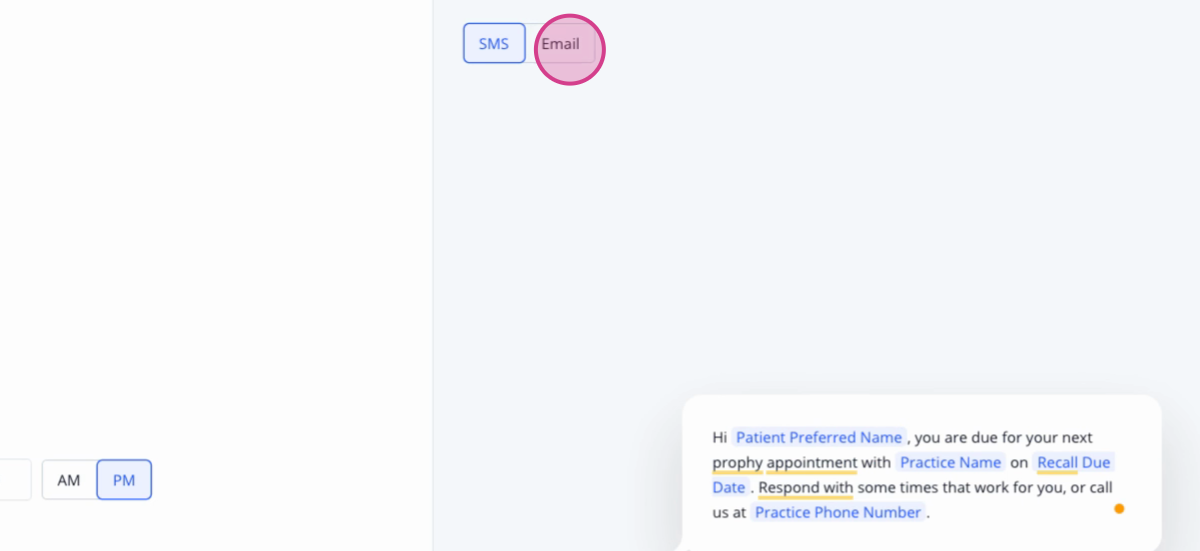Image resolution: width=1200 pixels, height=551 pixels.
Task: Click the Patient Preferred Name placeholder tag
Action: coord(819,437)
